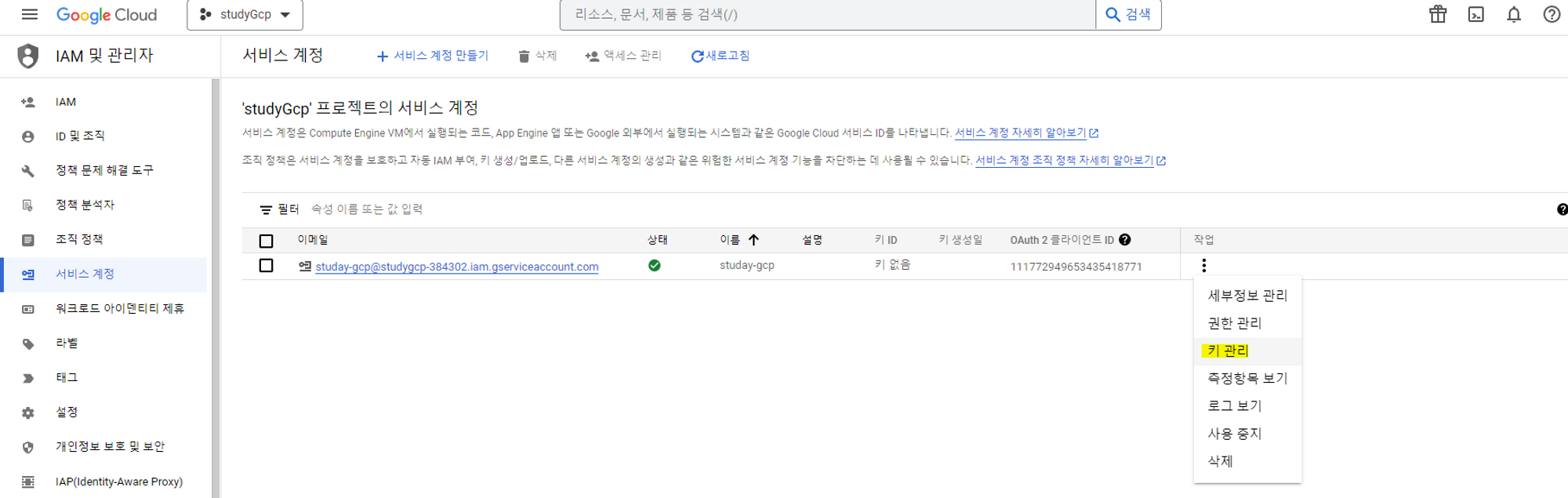
Task: Click the sidebar vertical scrollbar
Action: tap(216, 288)
